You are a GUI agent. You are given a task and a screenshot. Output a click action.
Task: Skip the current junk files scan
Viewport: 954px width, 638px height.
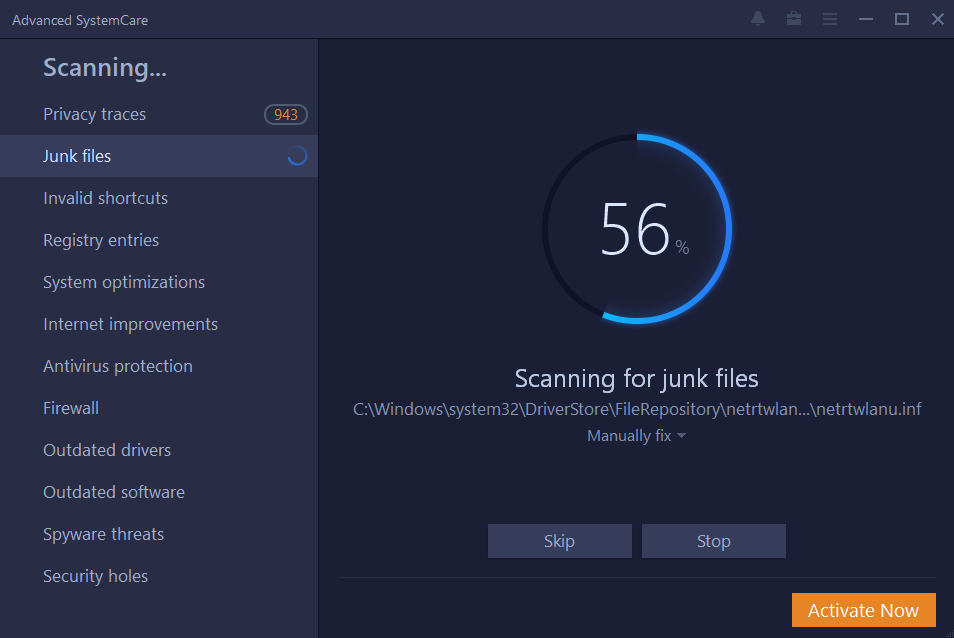click(560, 541)
